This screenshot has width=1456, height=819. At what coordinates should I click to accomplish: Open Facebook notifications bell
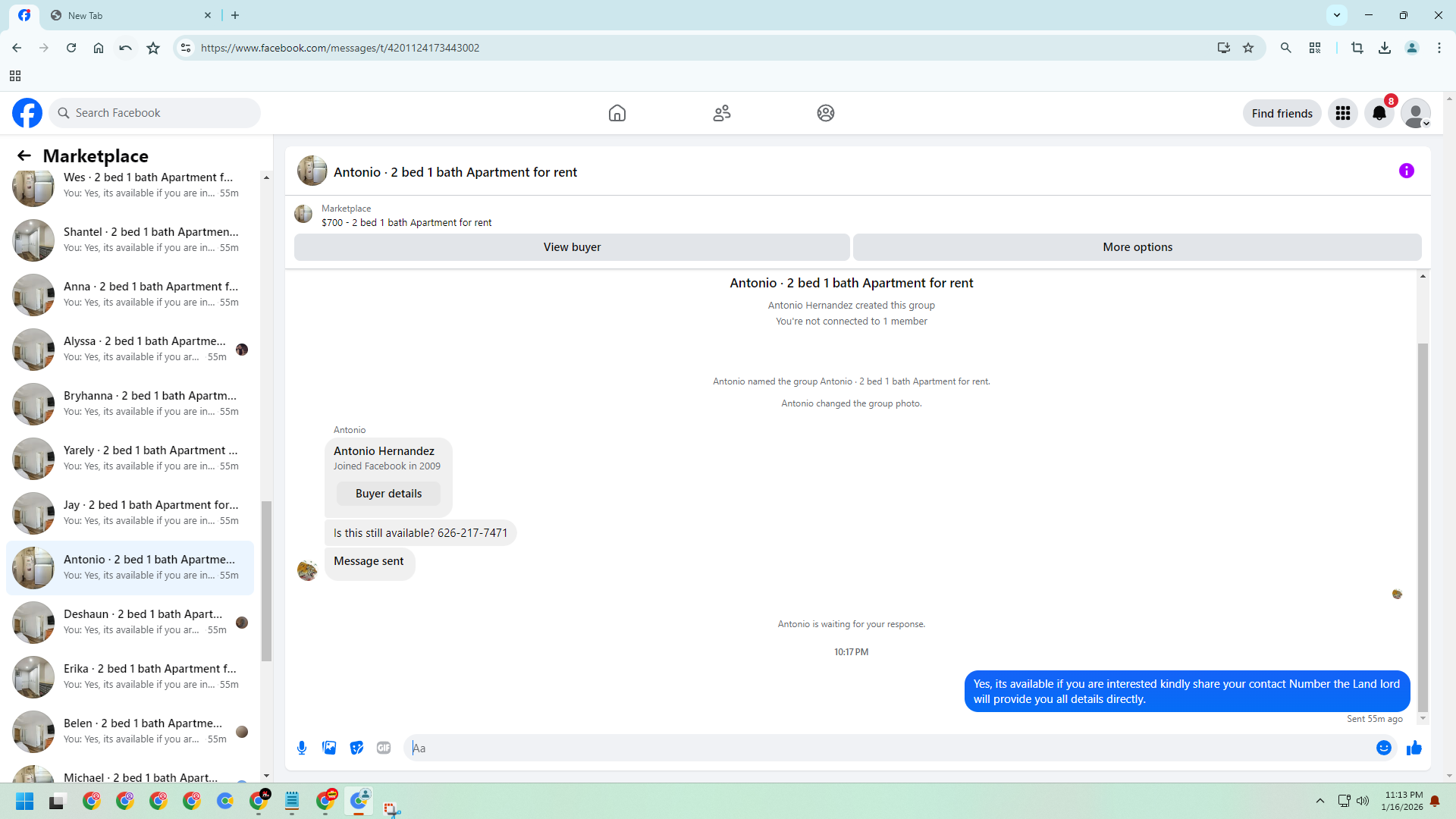(x=1379, y=114)
